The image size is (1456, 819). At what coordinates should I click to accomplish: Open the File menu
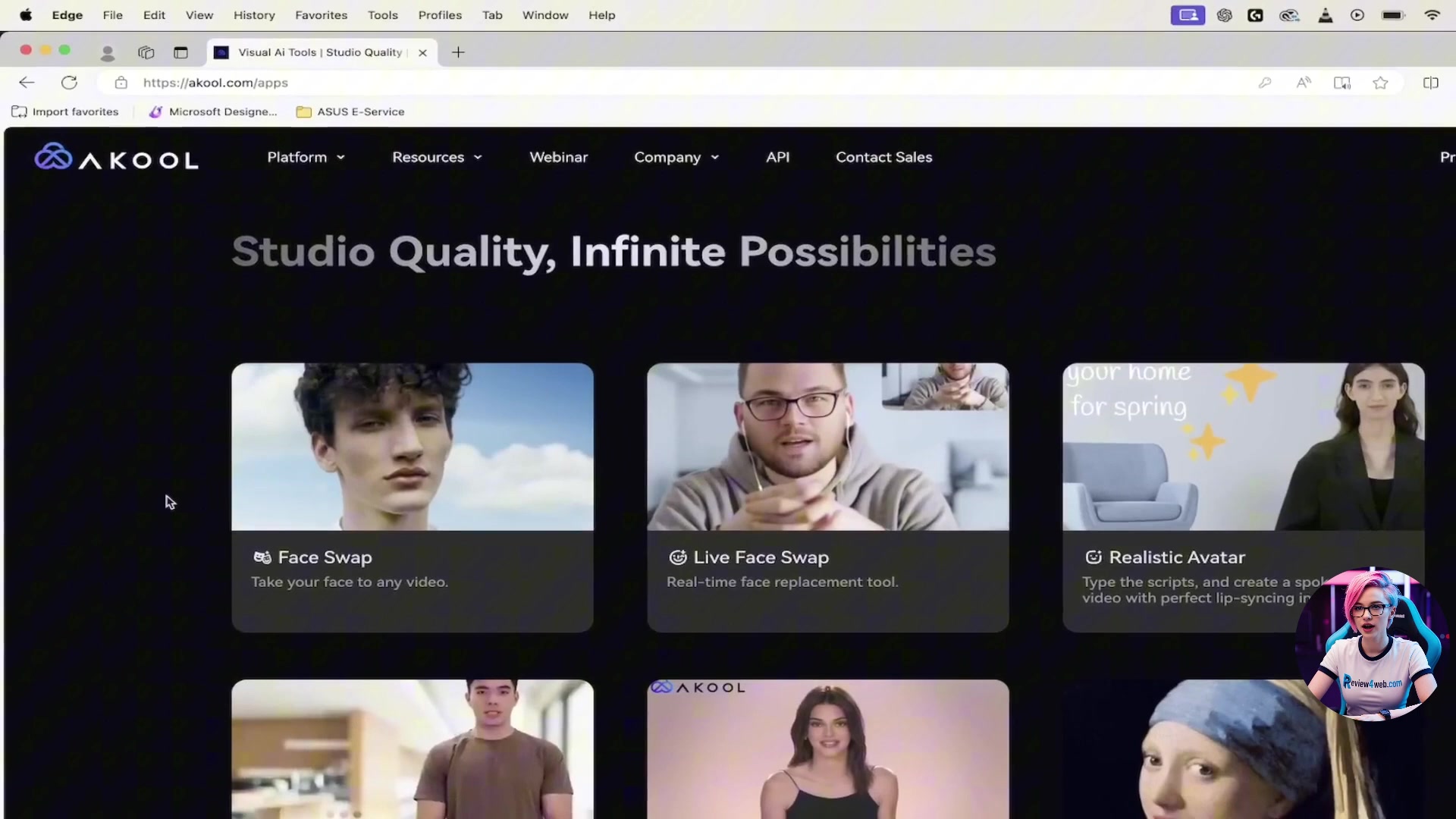[x=113, y=15]
